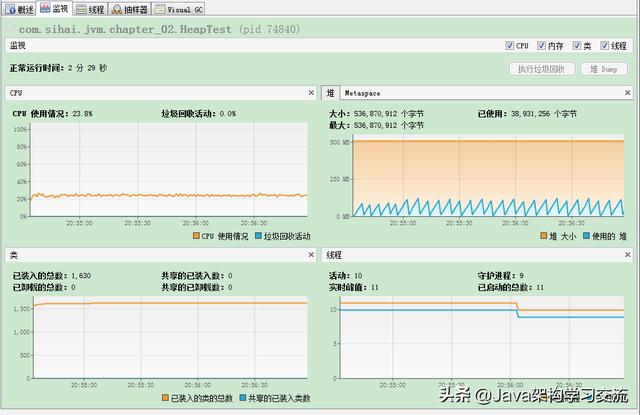
Task: Toggle the 内存 memory checkbox
Action: pos(541,46)
